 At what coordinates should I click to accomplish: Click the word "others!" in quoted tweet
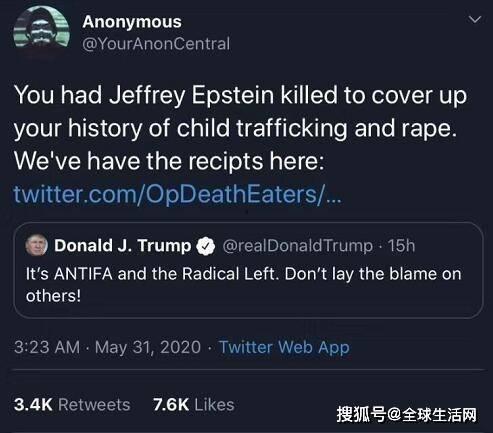[x=53, y=296]
